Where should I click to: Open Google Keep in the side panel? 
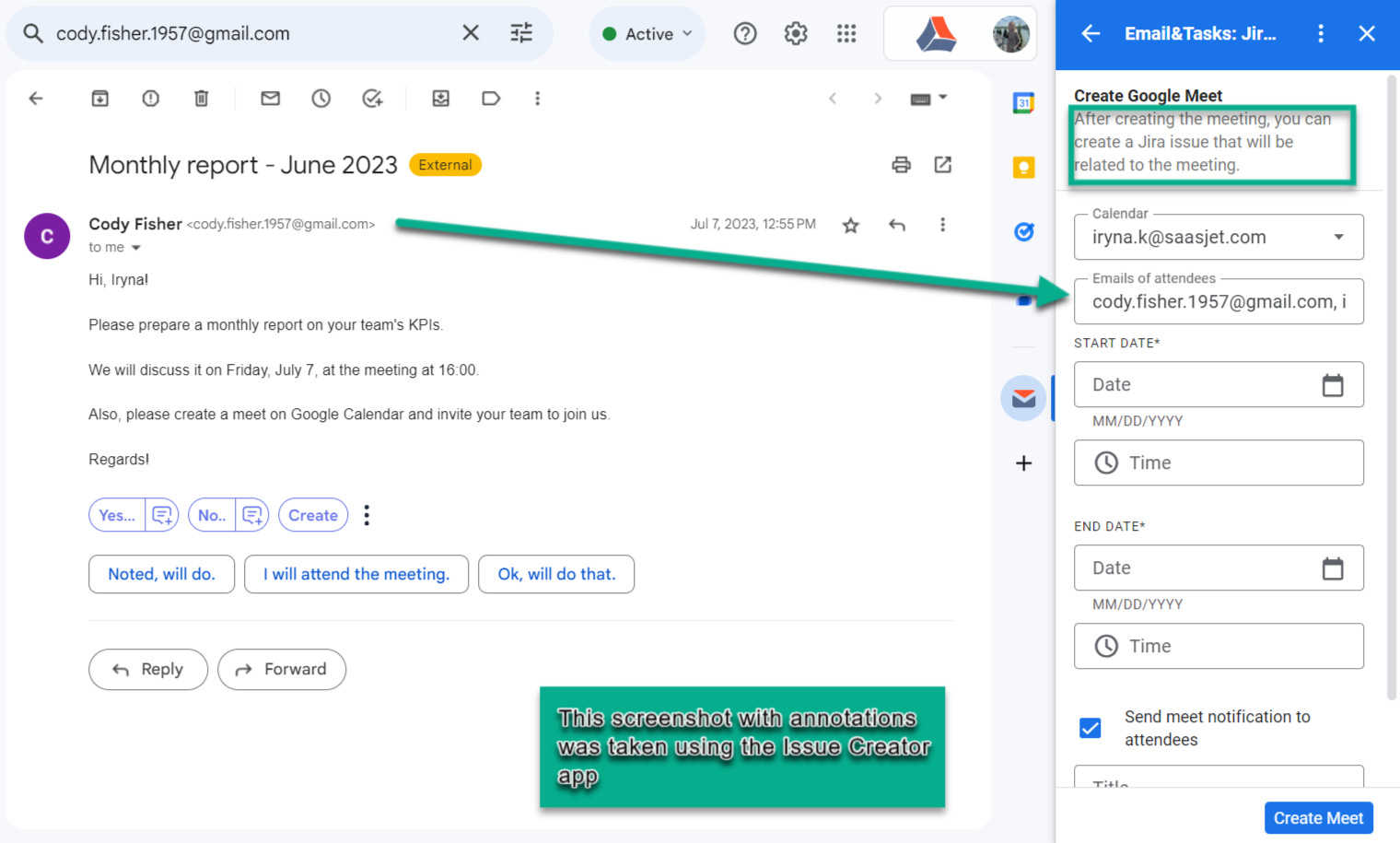point(1023,168)
